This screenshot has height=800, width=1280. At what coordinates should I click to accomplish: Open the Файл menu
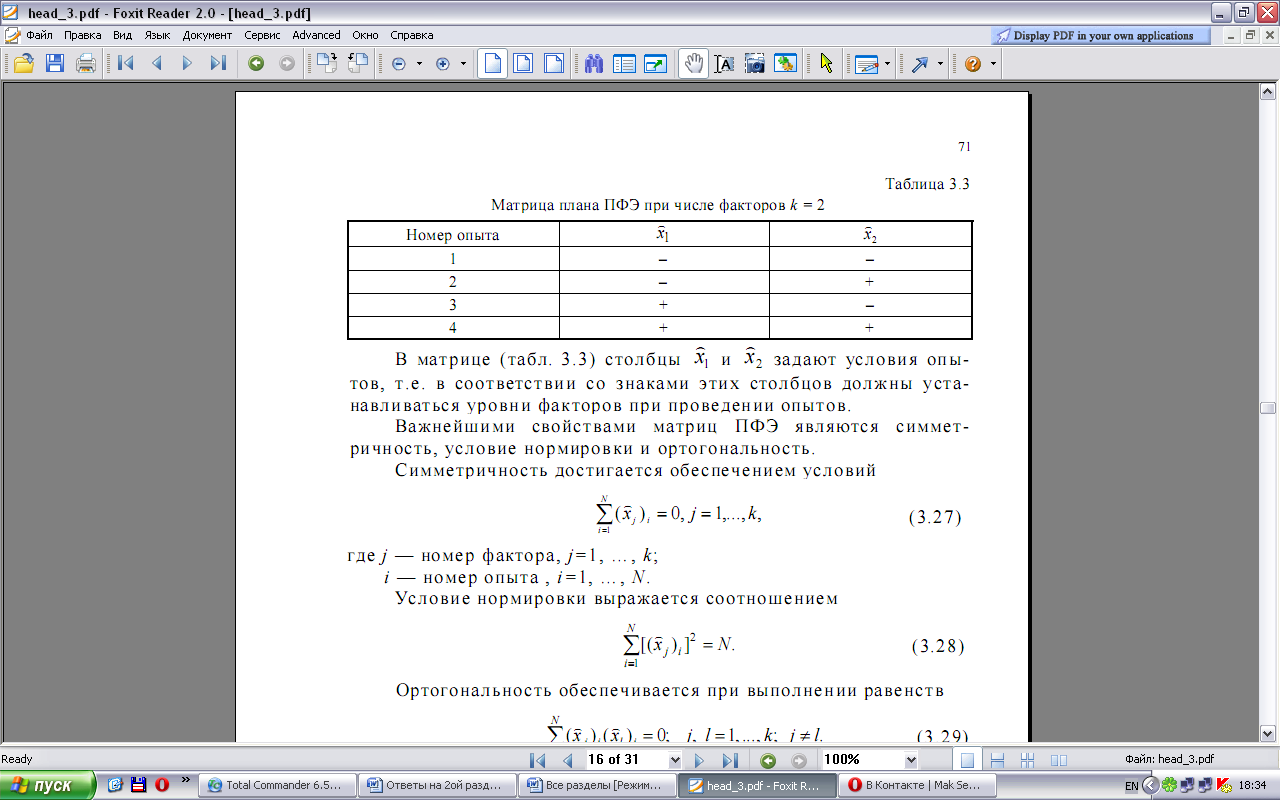pos(40,35)
